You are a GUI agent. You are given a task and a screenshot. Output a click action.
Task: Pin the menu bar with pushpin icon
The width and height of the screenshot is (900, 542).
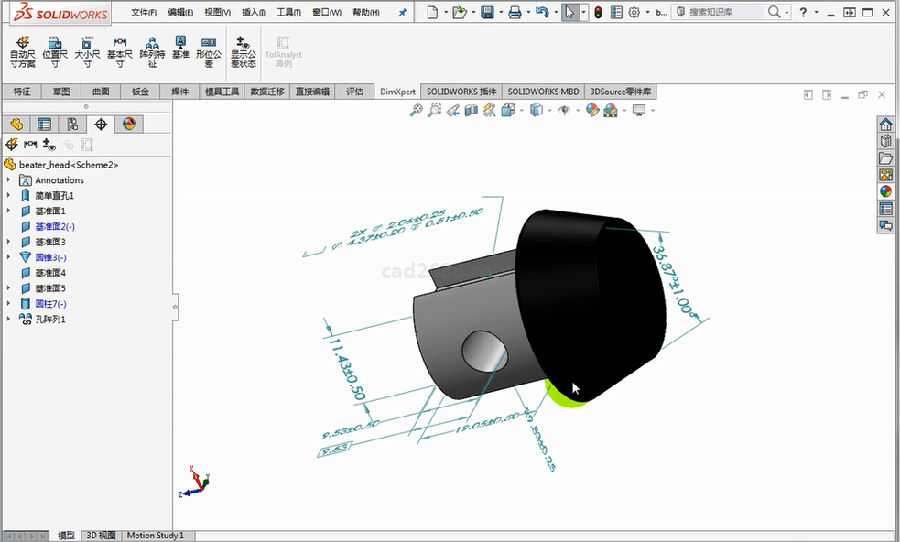403,13
